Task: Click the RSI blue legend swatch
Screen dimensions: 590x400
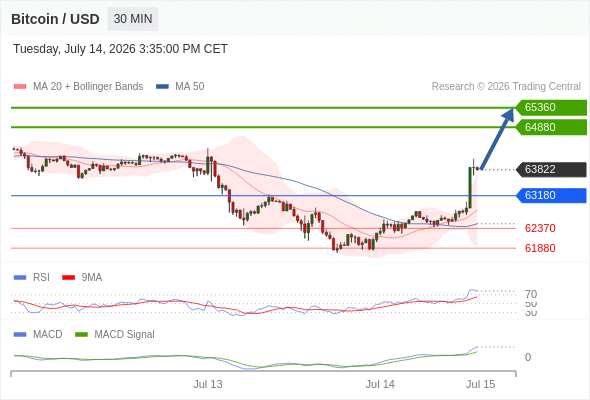Action: coord(20,278)
